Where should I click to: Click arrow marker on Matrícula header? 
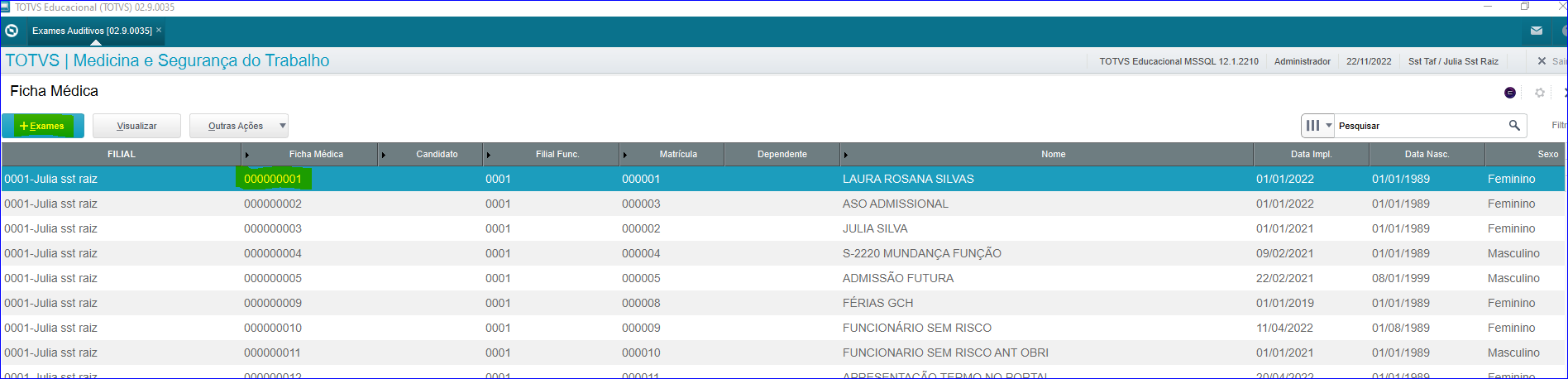[x=625, y=155]
